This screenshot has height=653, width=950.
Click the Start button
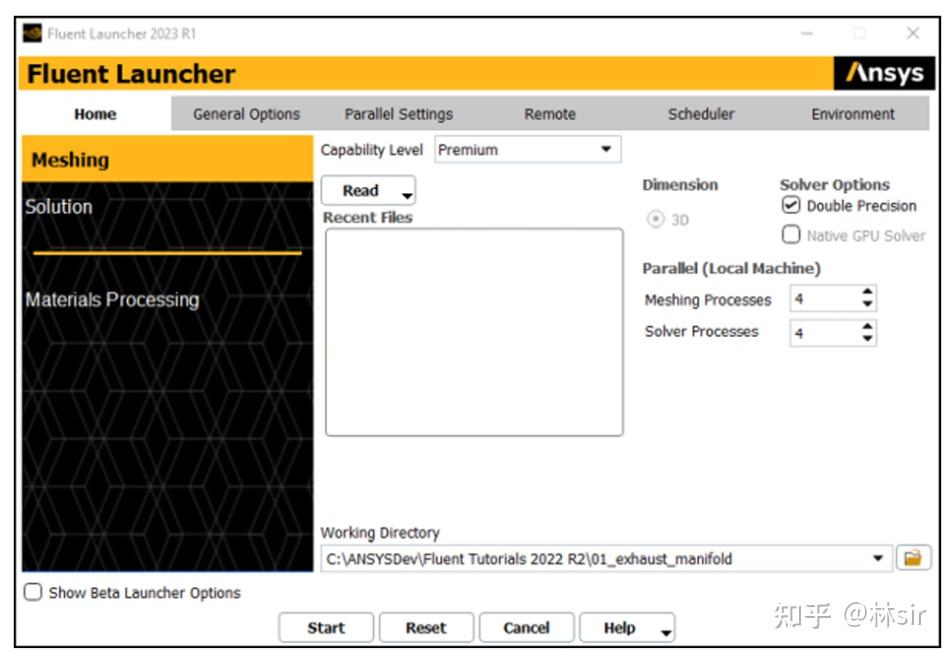[326, 628]
